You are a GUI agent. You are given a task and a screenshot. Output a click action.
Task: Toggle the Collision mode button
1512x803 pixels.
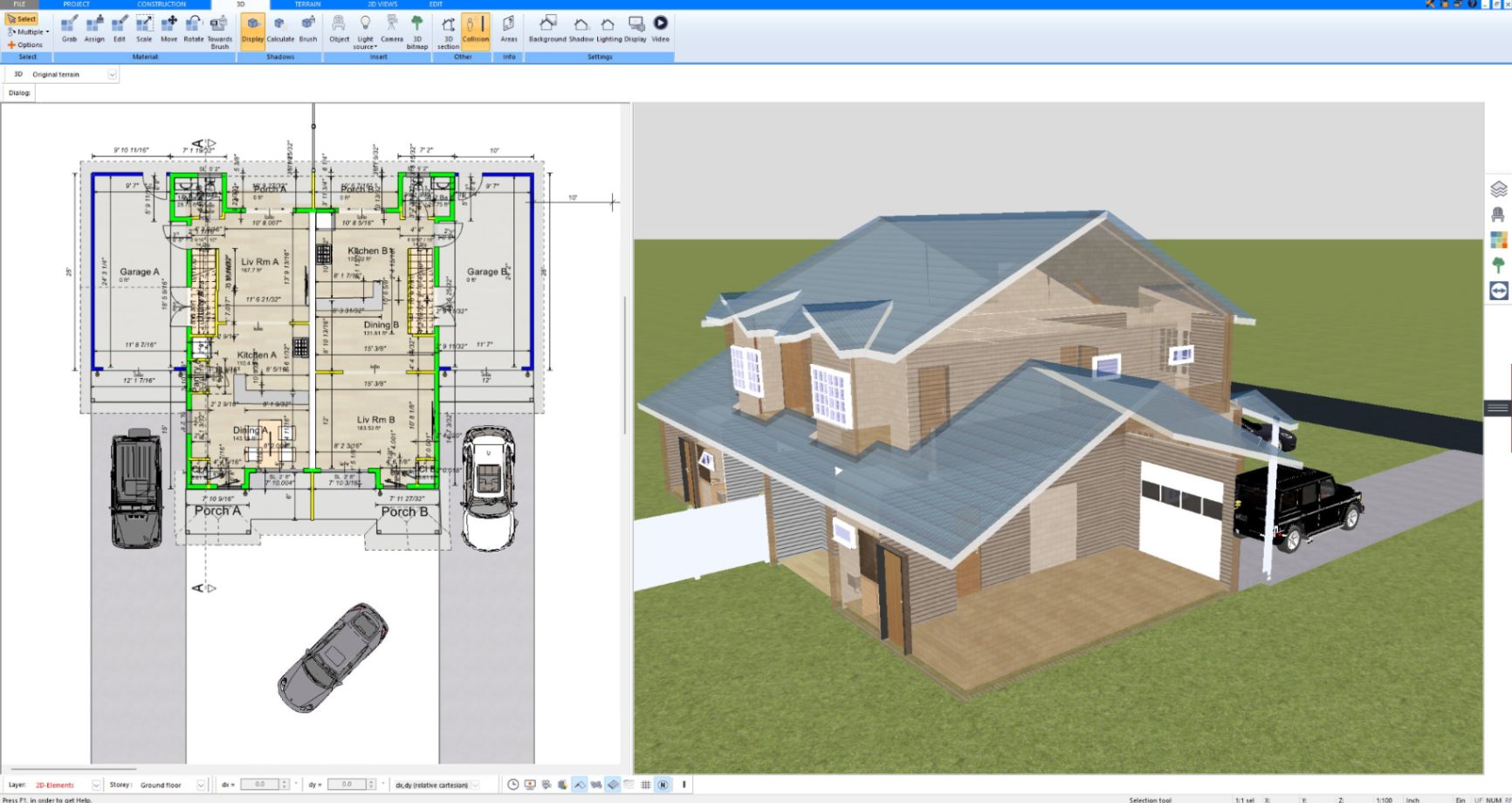[x=476, y=31]
